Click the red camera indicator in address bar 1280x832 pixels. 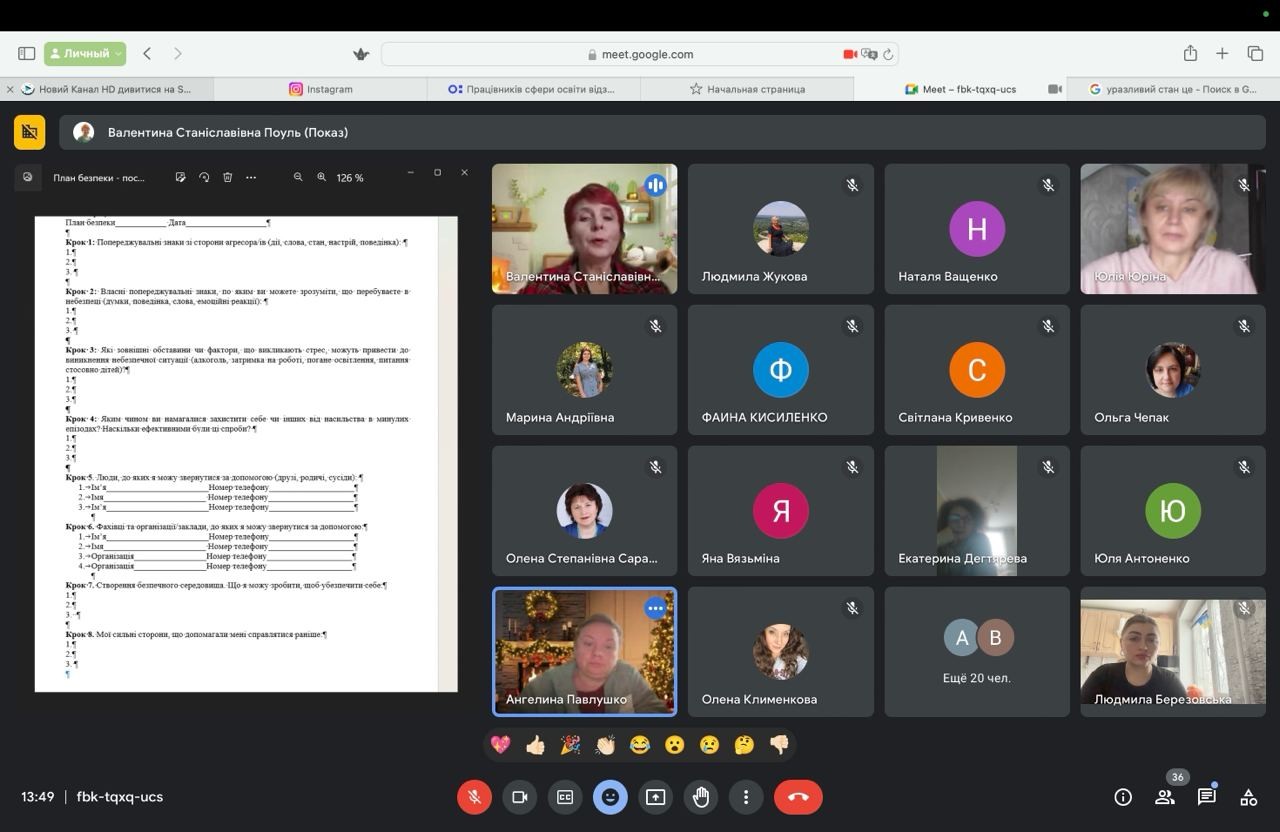pos(850,54)
